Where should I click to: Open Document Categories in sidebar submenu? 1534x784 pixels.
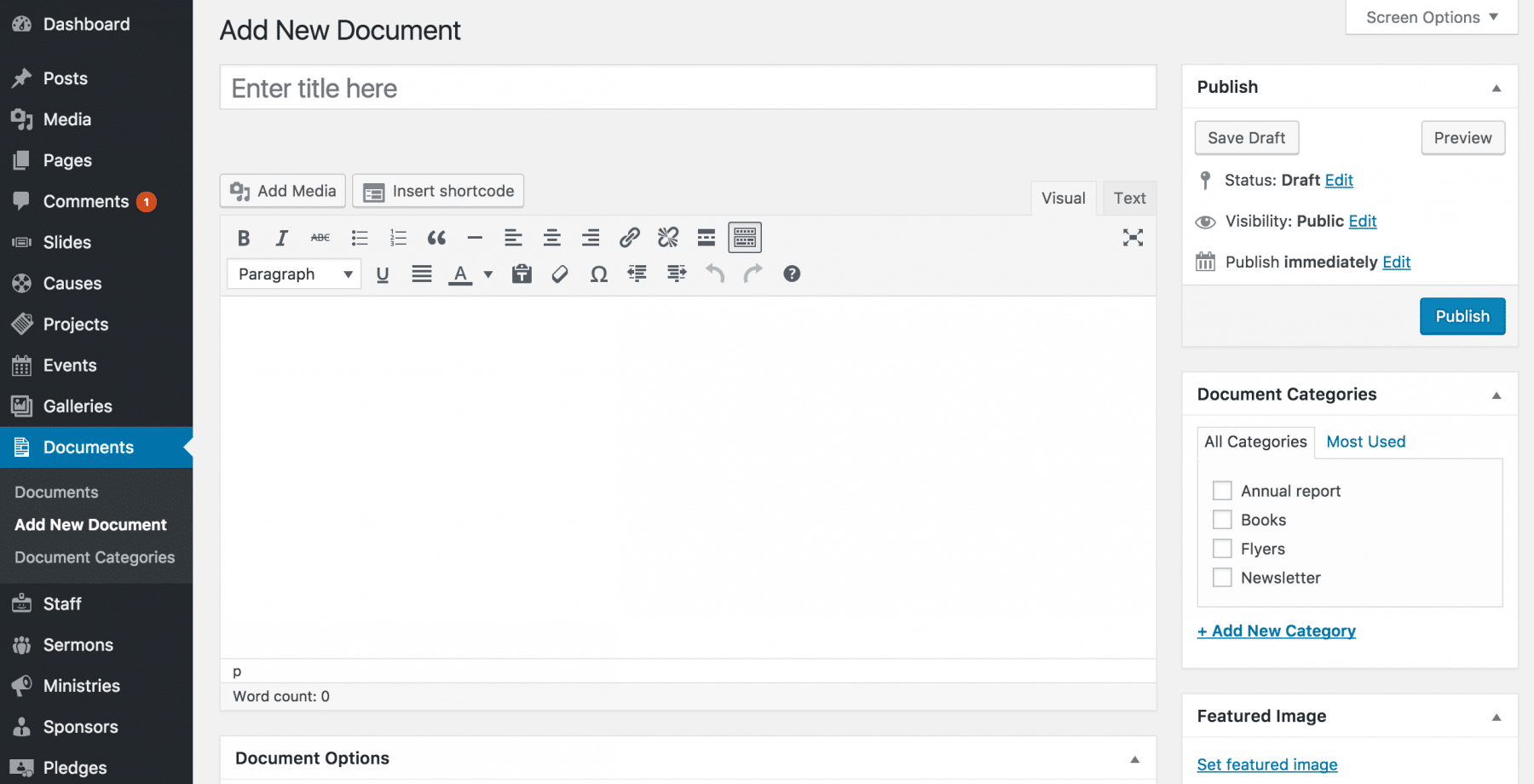[95, 557]
